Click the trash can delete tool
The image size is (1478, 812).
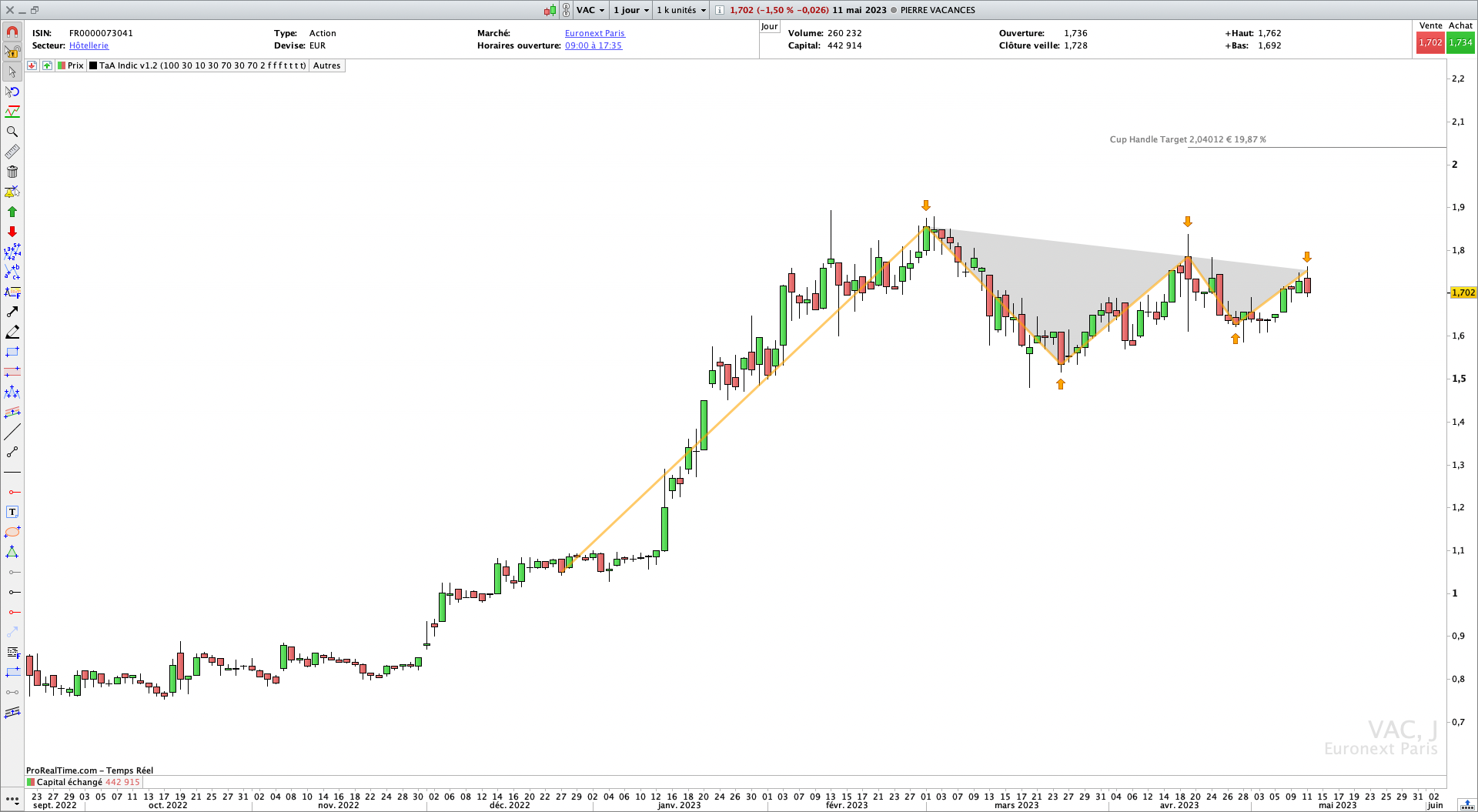tap(12, 172)
